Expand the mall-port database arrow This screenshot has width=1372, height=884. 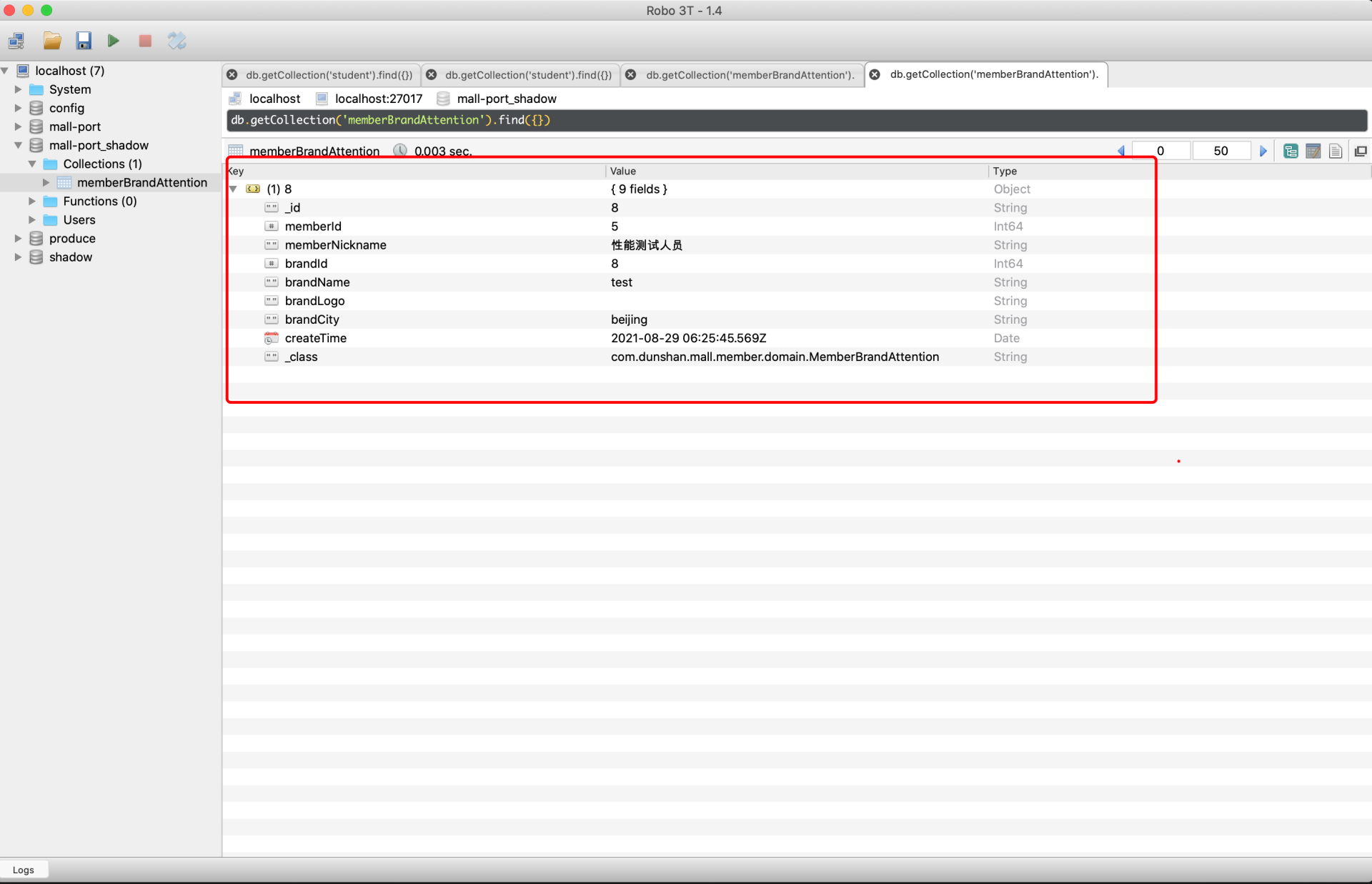click(18, 126)
